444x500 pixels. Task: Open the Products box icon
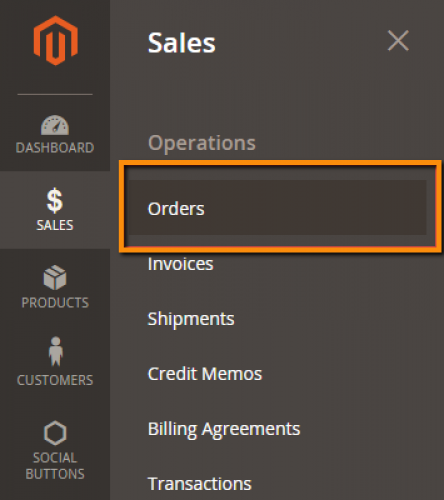pyautogui.click(x=55, y=278)
